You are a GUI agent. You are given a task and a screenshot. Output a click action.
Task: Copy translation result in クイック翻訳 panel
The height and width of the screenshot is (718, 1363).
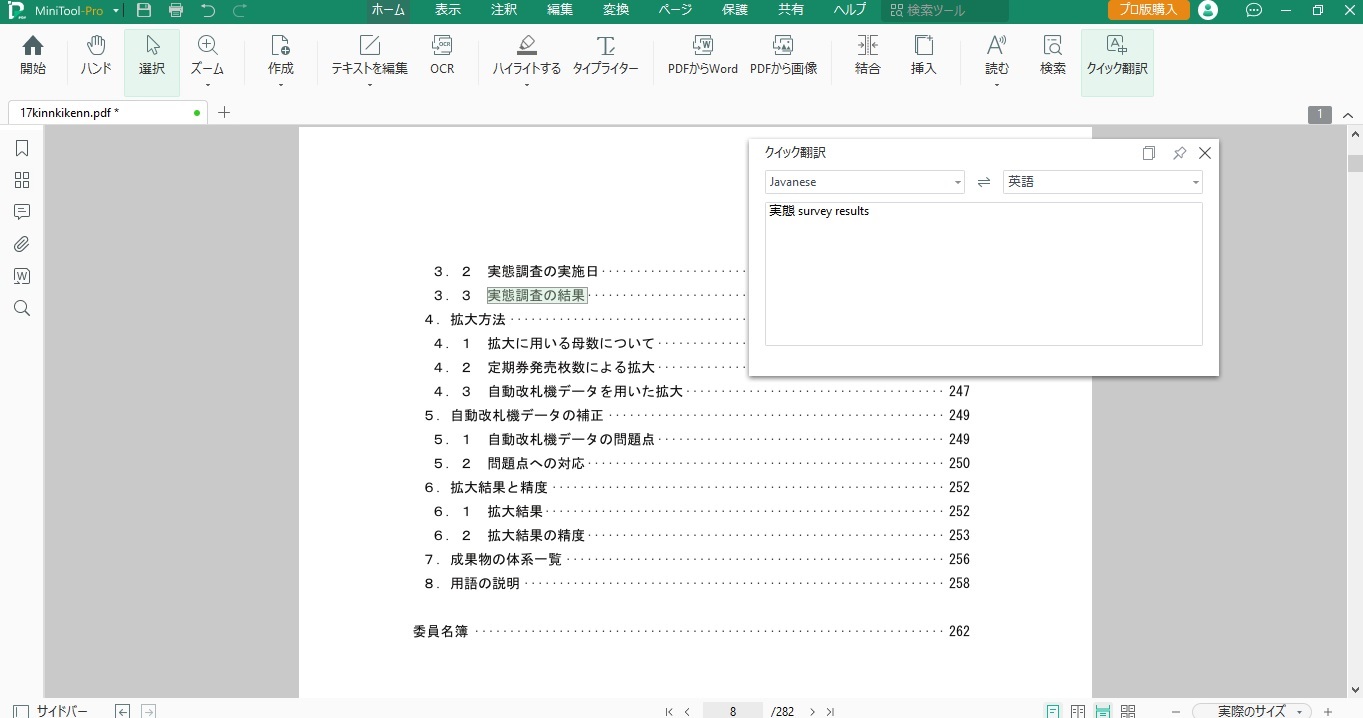(1149, 153)
